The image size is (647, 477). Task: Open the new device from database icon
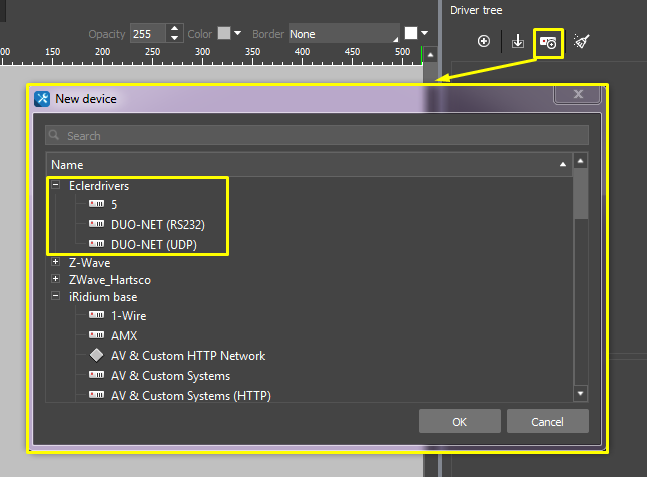tap(548, 42)
